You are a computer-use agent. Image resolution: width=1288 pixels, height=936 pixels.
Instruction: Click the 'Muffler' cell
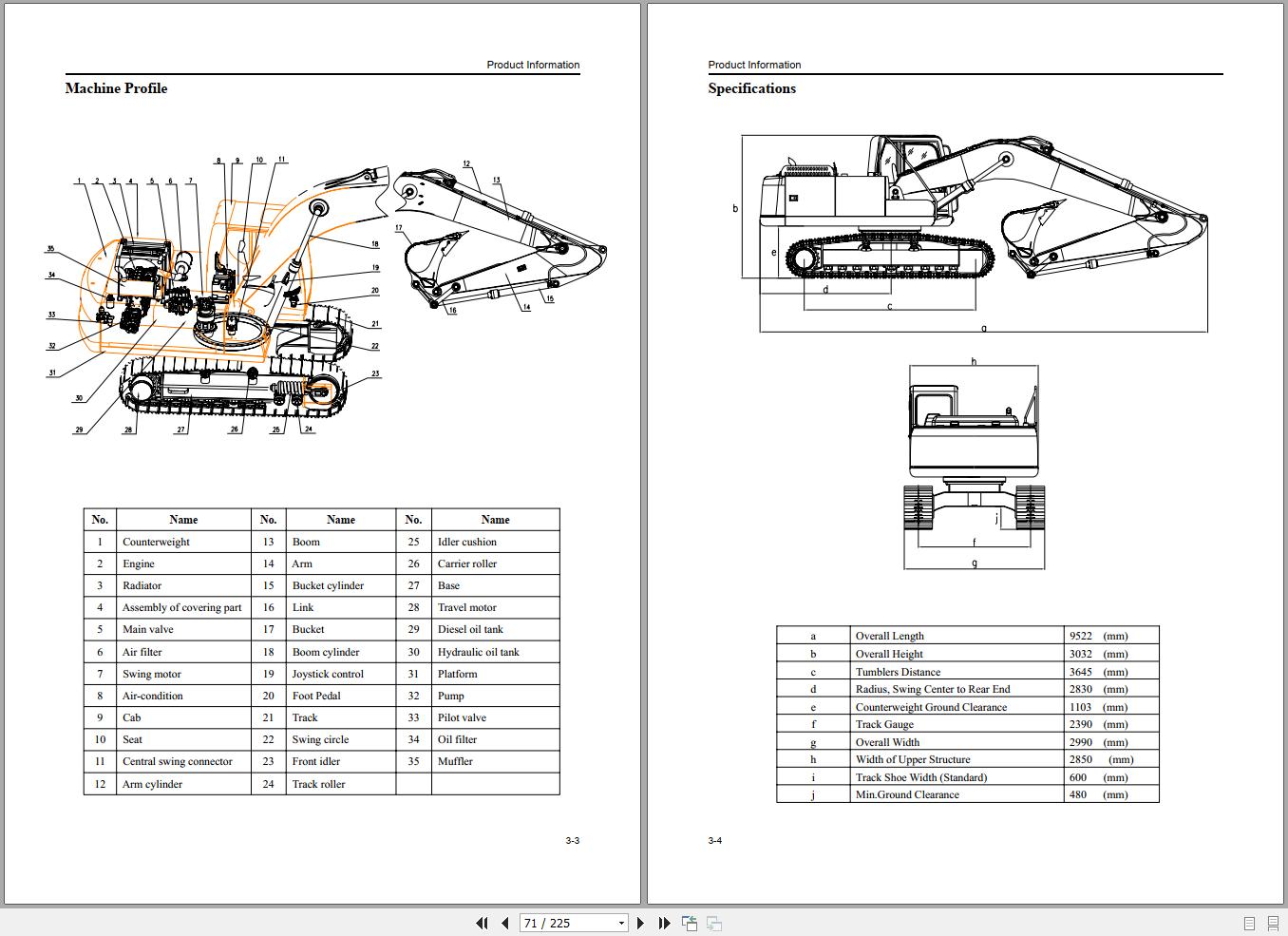495,761
